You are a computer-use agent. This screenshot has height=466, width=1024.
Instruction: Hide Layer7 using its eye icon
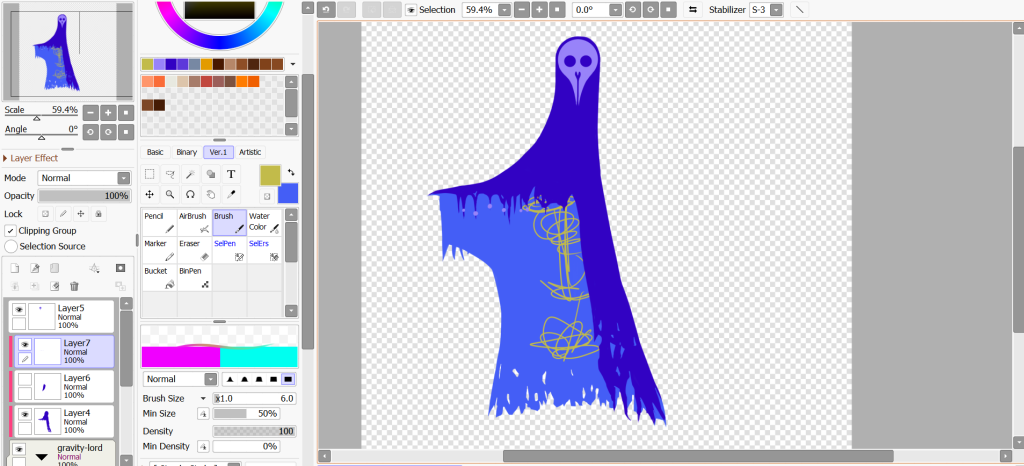pyautogui.click(x=25, y=345)
